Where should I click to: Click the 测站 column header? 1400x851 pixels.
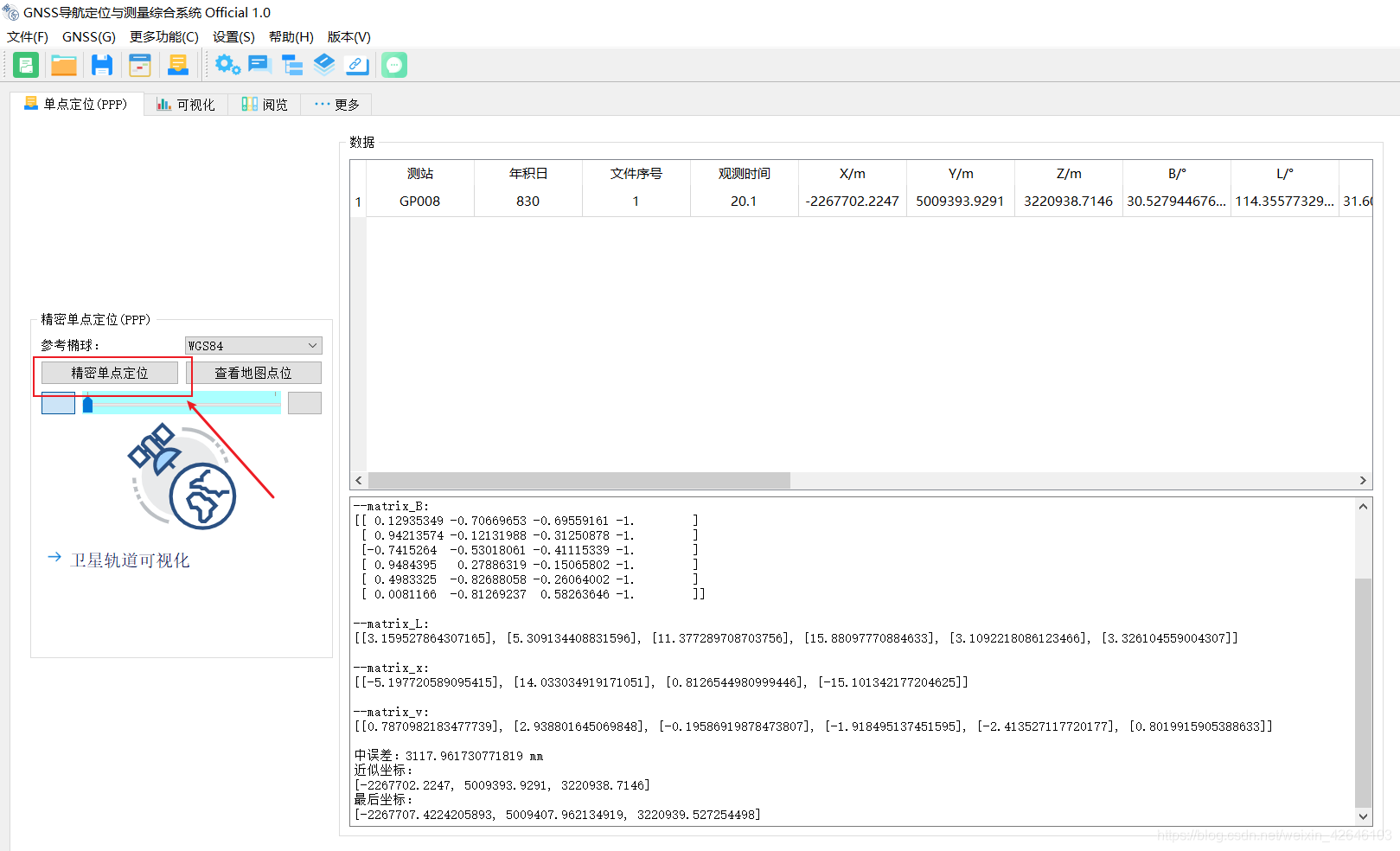click(x=420, y=174)
